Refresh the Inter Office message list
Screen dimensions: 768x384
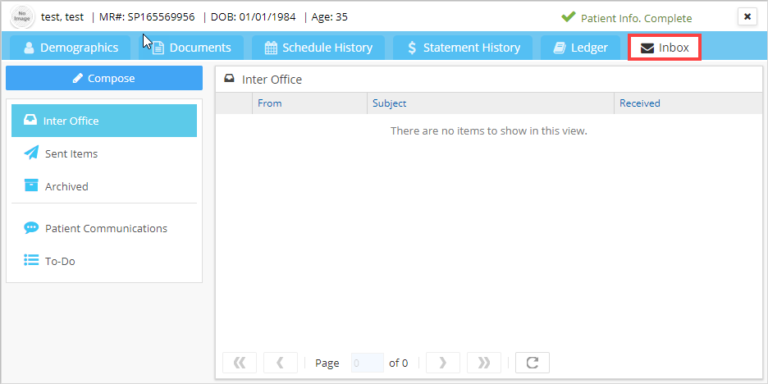[532, 363]
